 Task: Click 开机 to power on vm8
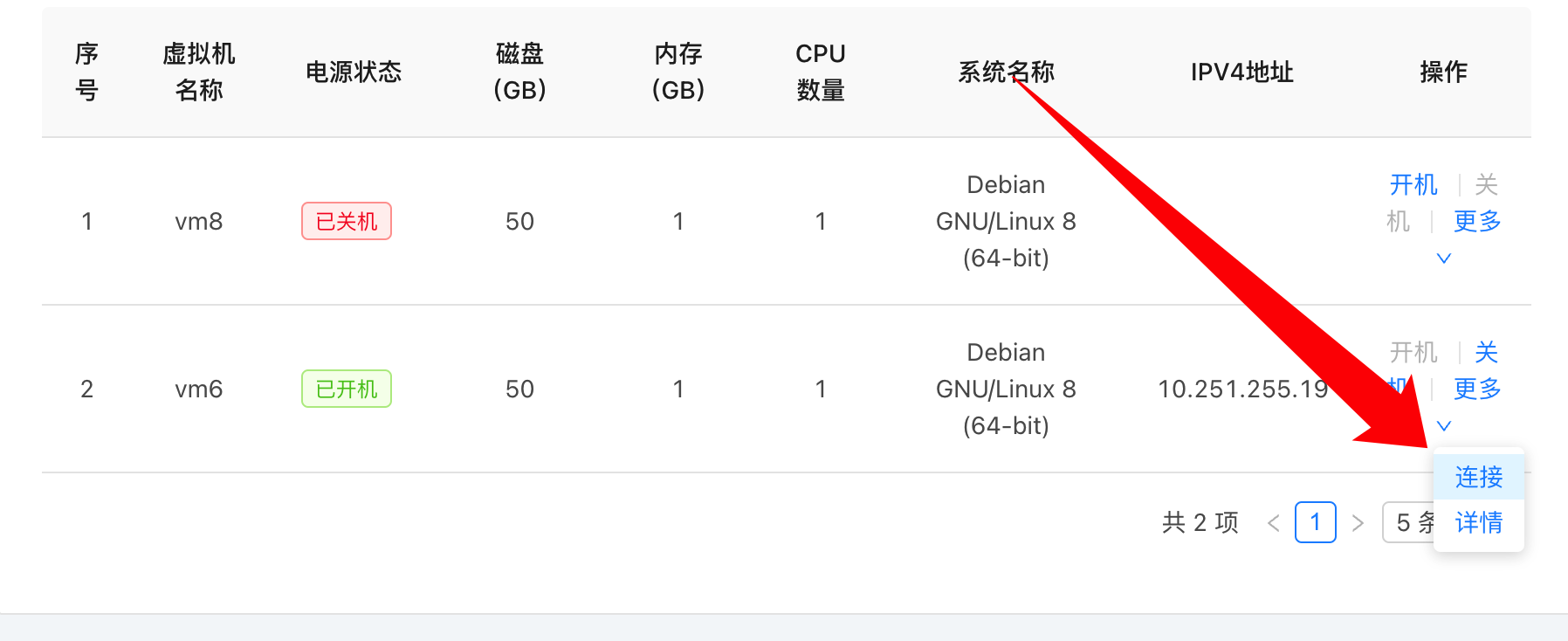(1413, 185)
